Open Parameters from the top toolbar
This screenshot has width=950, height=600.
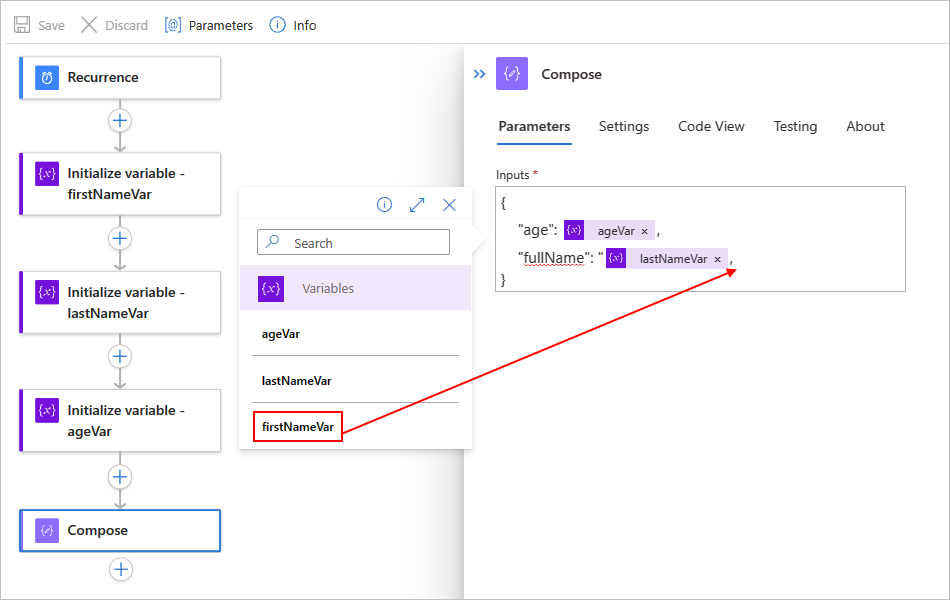click(209, 25)
